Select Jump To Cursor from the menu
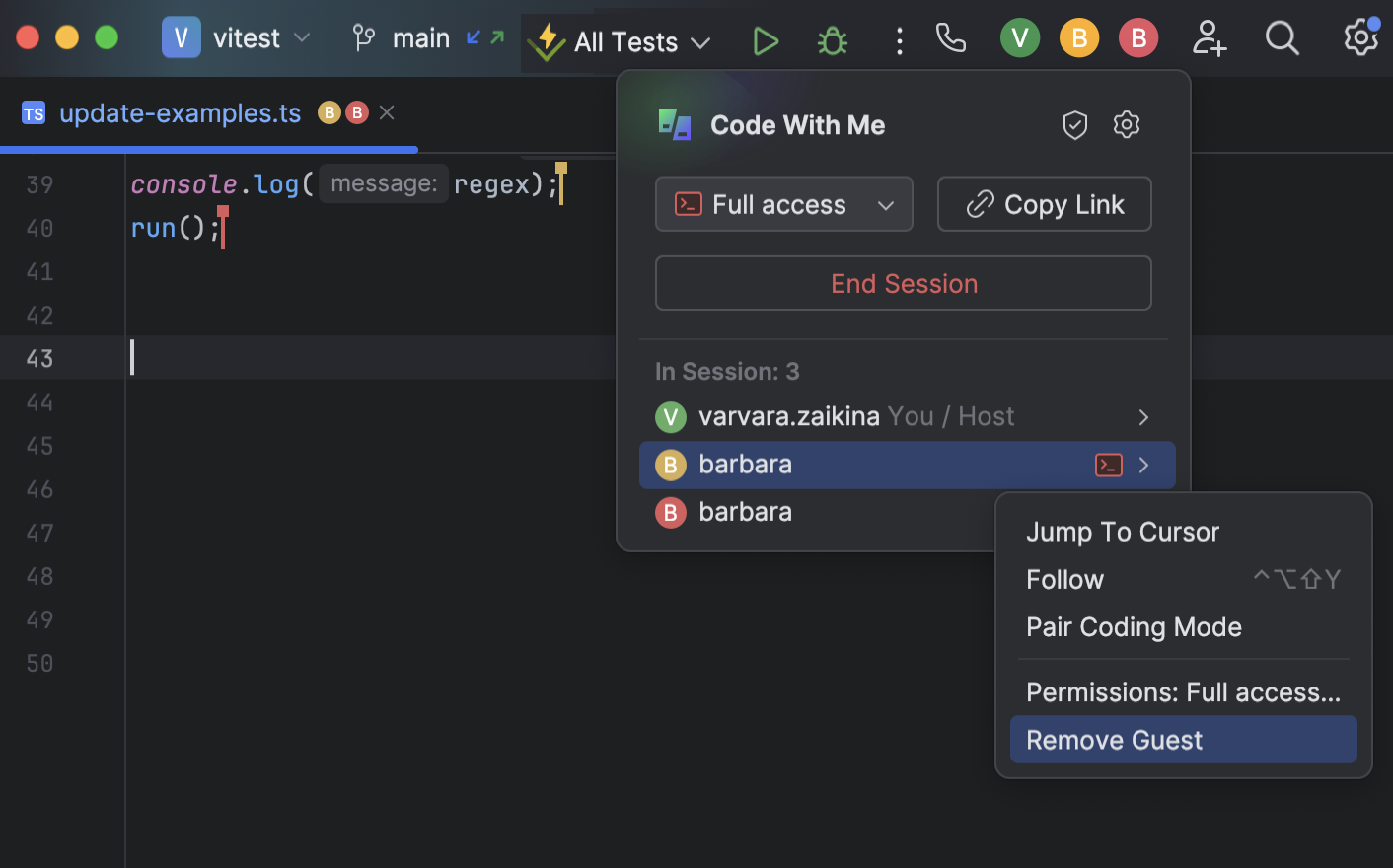Viewport: 1393px width, 868px height. coord(1123,532)
